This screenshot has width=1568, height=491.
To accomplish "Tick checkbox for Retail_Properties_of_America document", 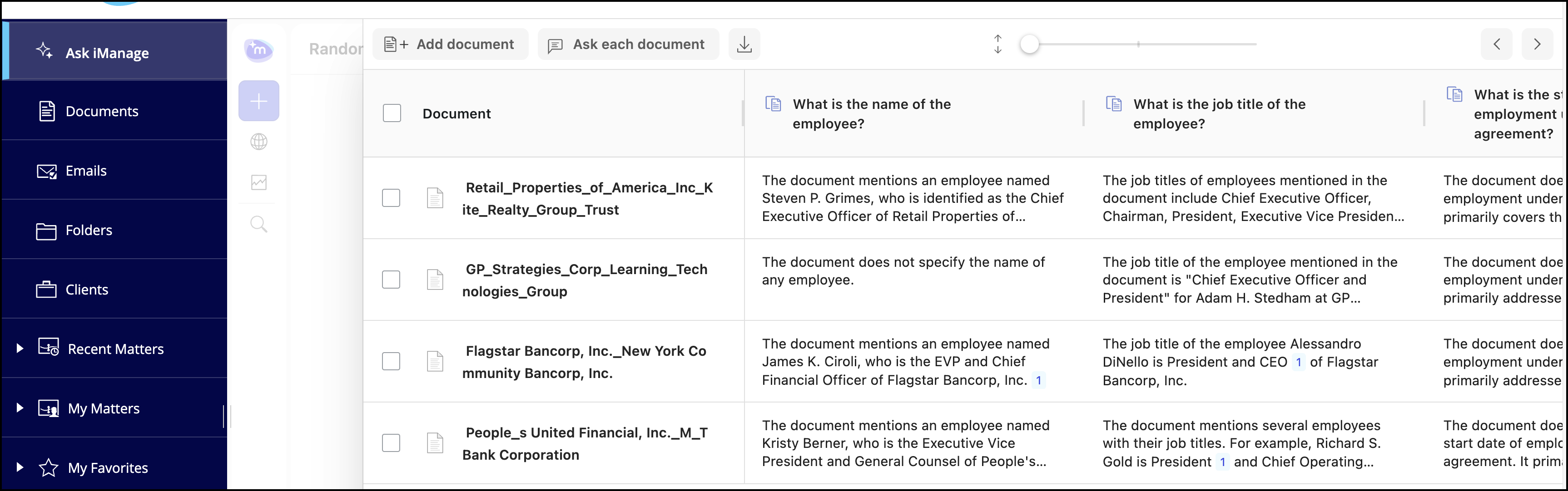I will click(391, 198).
